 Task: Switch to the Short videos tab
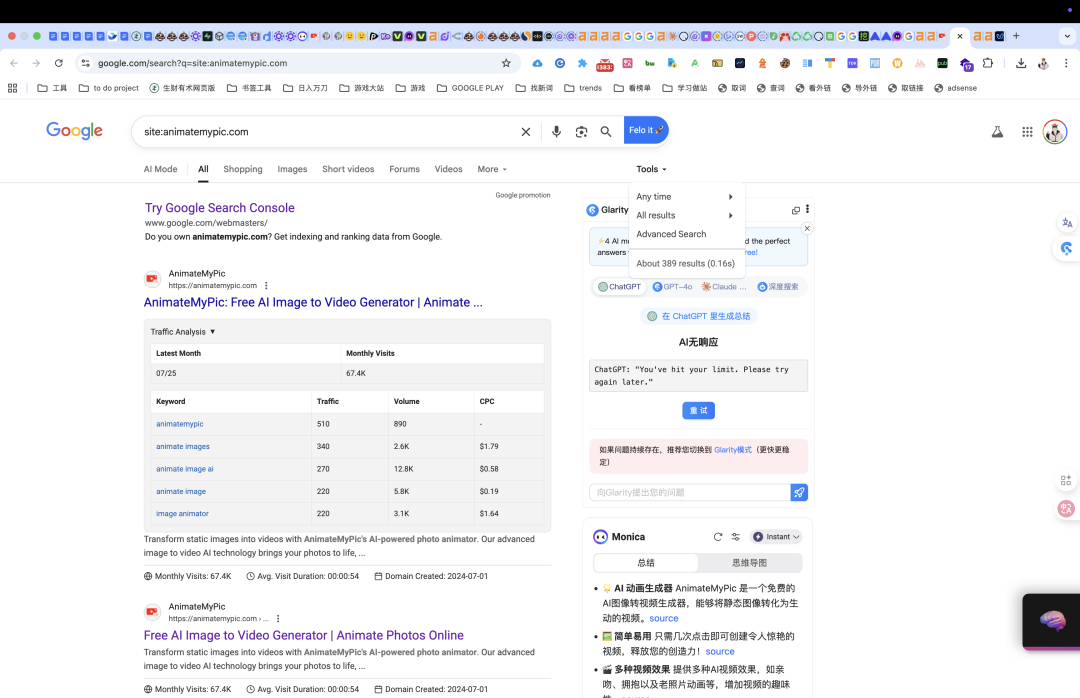[348, 169]
